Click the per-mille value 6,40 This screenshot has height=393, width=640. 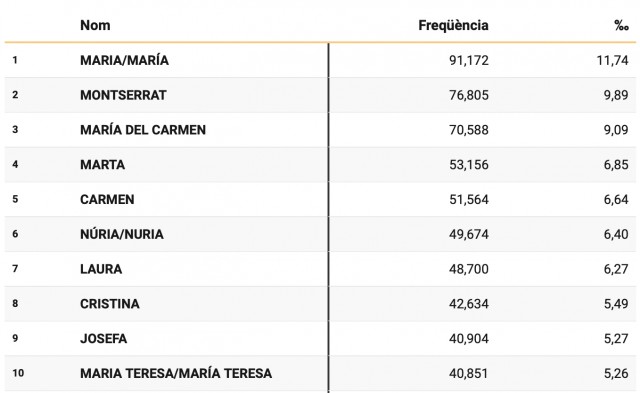tap(616, 234)
